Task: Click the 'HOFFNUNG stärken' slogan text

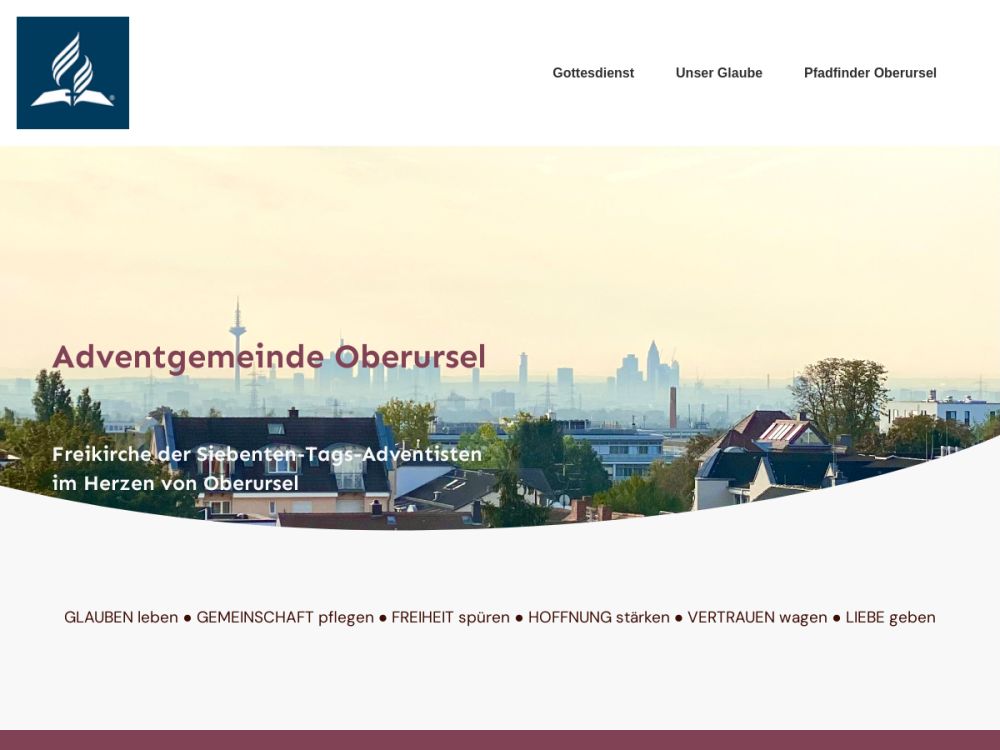Action: 599,617
